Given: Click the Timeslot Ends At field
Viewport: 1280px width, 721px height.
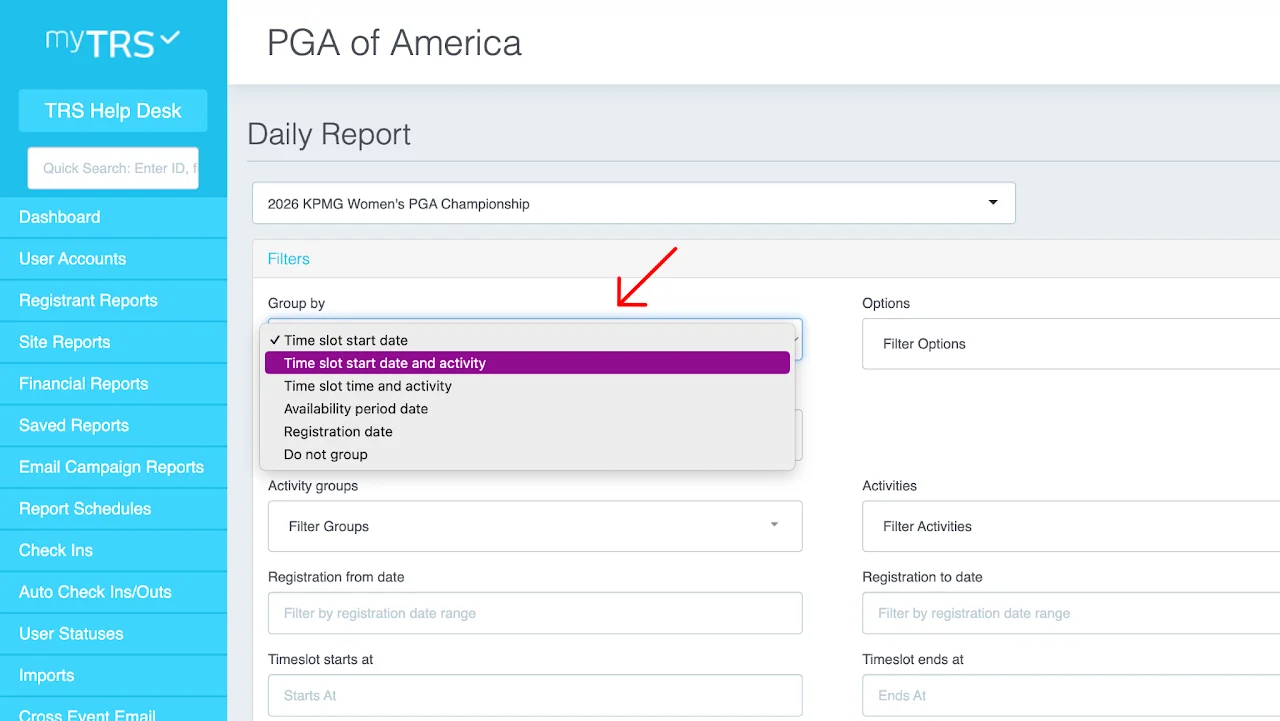Looking at the screenshot, I should [1071, 695].
